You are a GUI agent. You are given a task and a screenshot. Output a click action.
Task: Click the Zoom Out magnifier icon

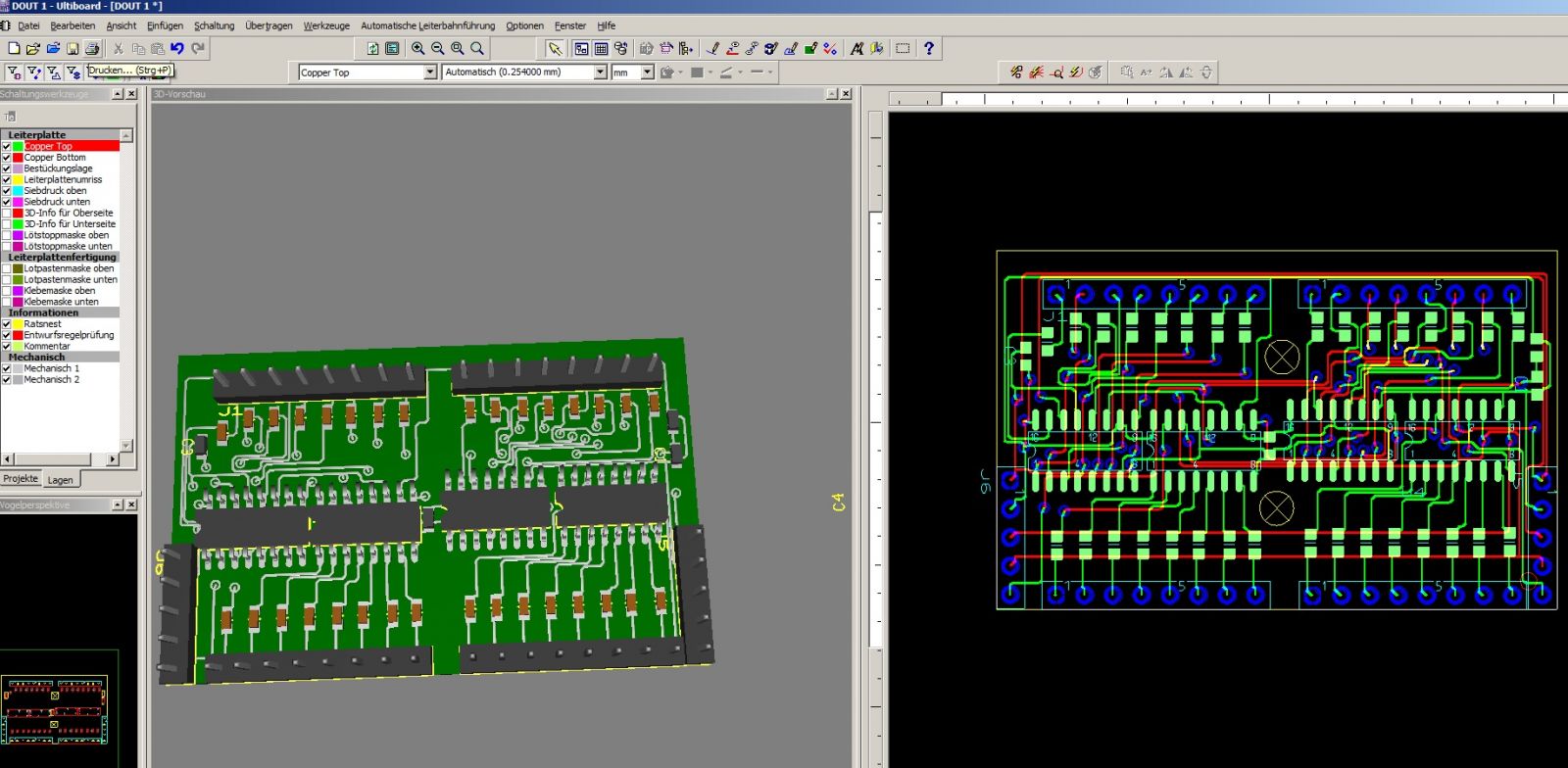coord(438,48)
